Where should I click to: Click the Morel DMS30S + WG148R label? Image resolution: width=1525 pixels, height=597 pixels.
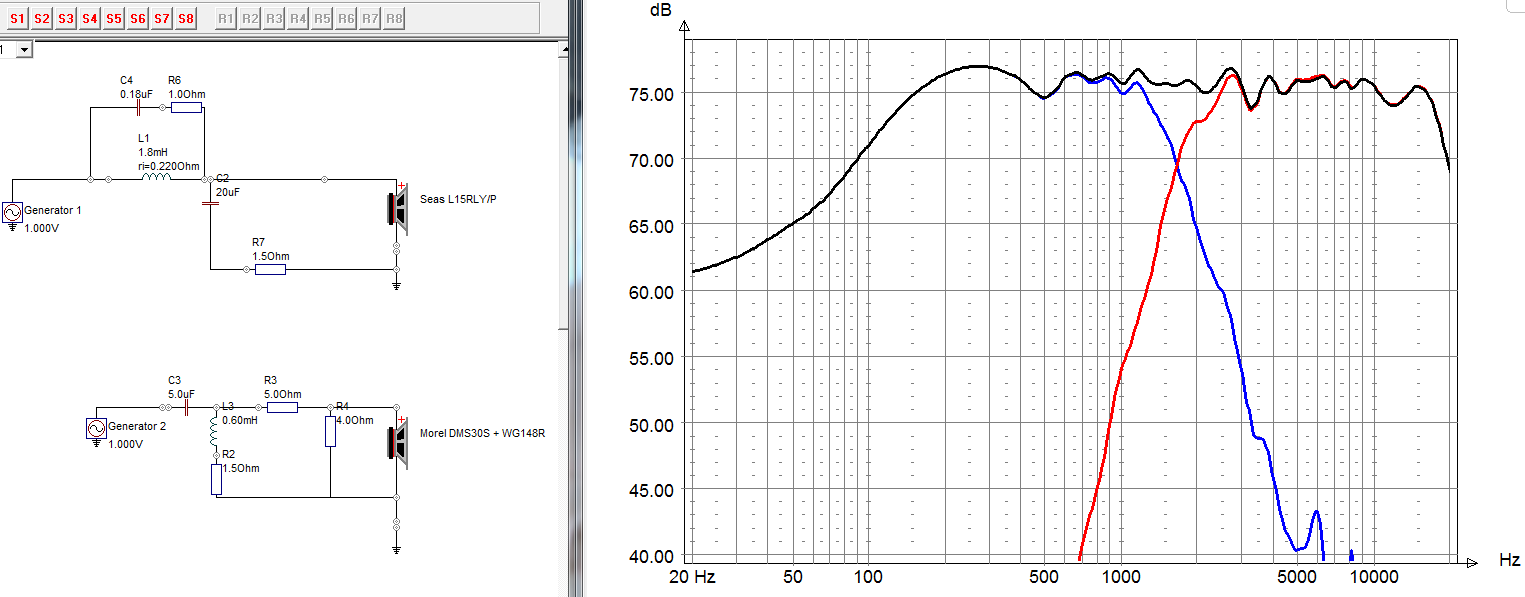coord(482,432)
